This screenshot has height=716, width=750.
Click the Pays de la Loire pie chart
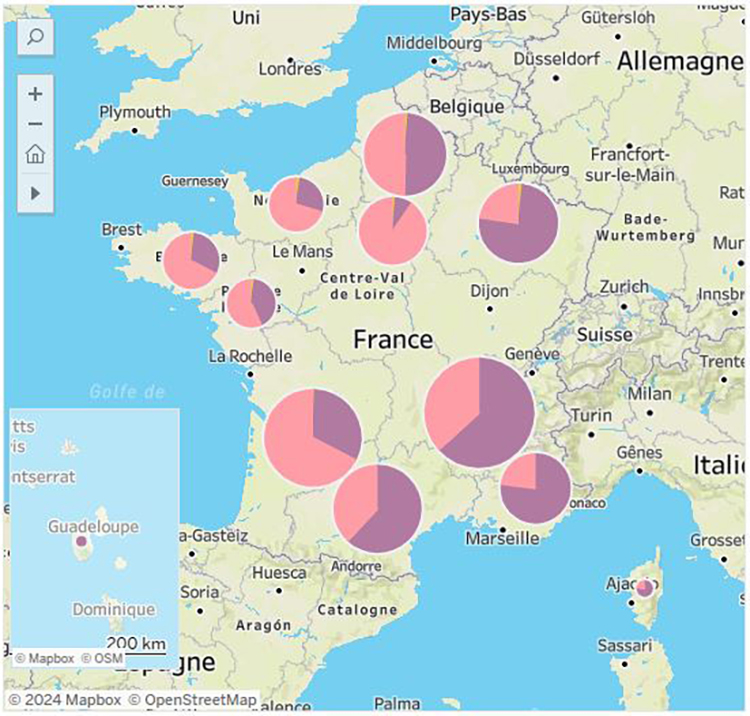point(252,304)
